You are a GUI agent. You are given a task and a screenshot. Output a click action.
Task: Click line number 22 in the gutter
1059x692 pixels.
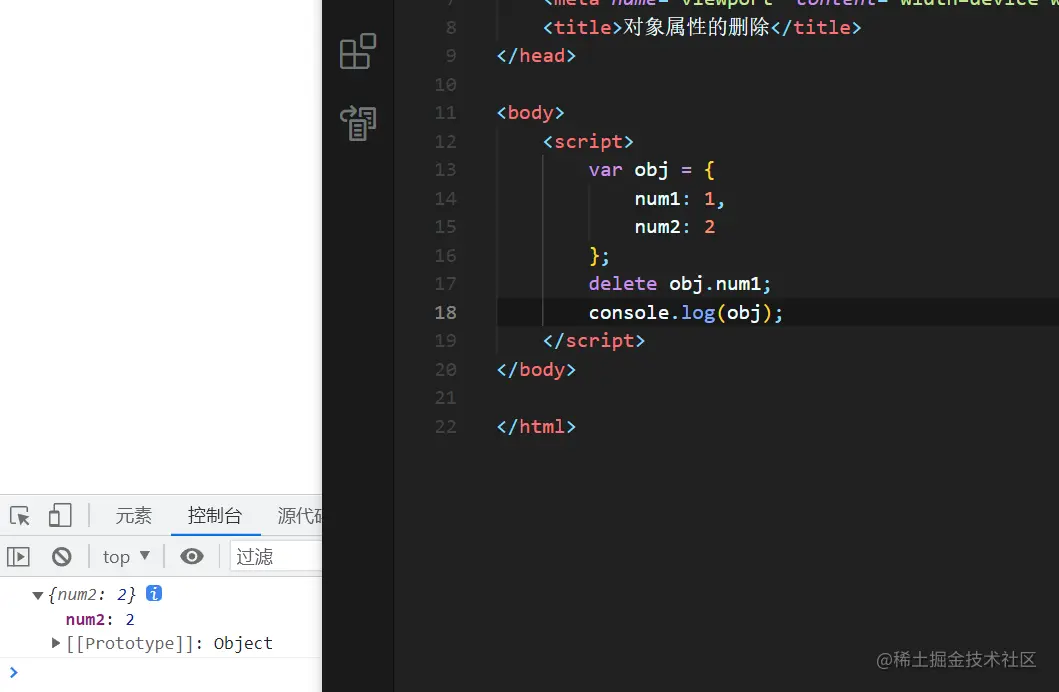[x=446, y=427]
